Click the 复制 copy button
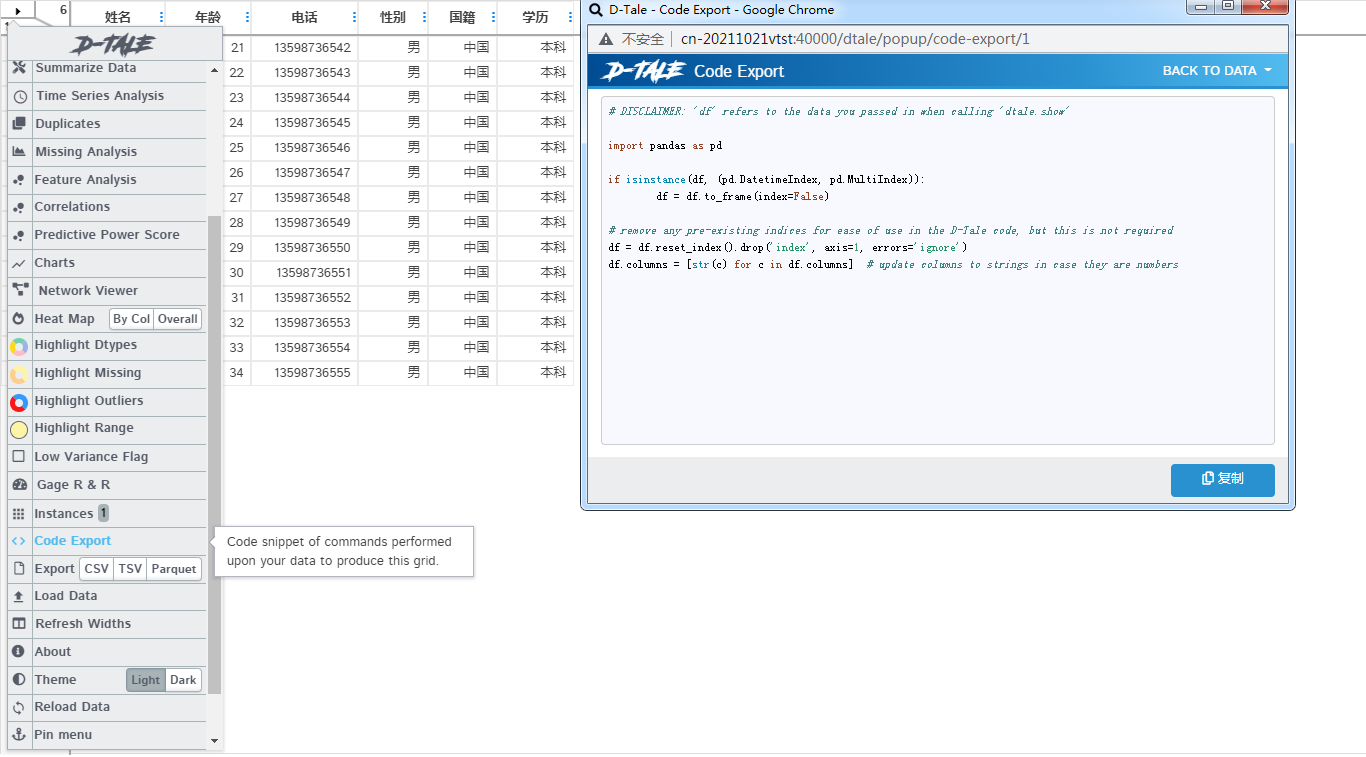The height and width of the screenshot is (757, 1366). [x=1222, y=479]
